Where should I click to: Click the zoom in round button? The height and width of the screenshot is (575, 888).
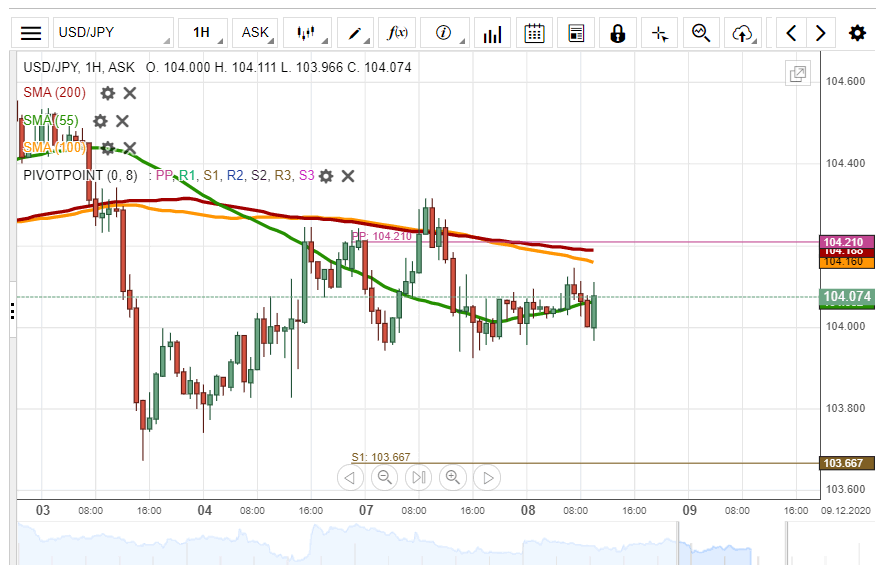[x=453, y=478]
